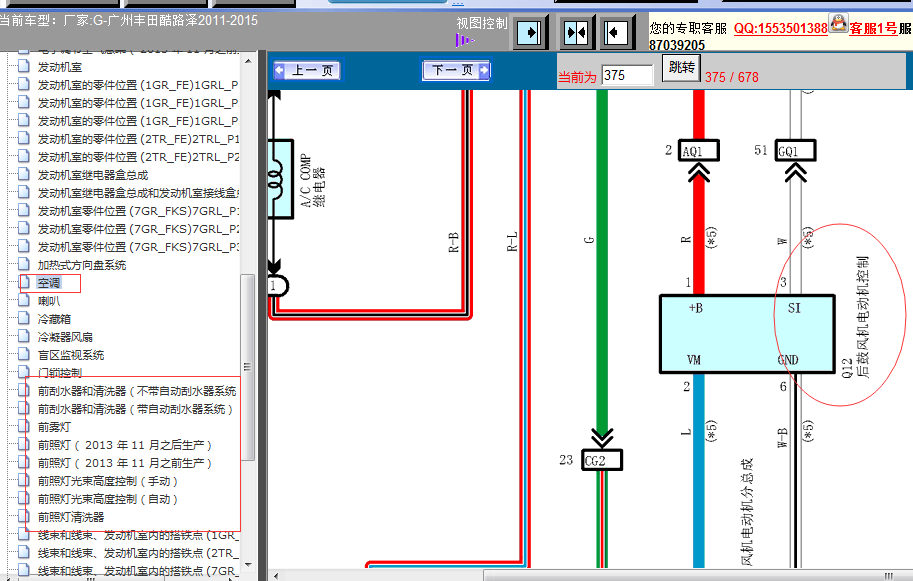The width and height of the screenshot is (913, 581).
Task: Click the 跳转 jump button
Action: click(681, 68)
